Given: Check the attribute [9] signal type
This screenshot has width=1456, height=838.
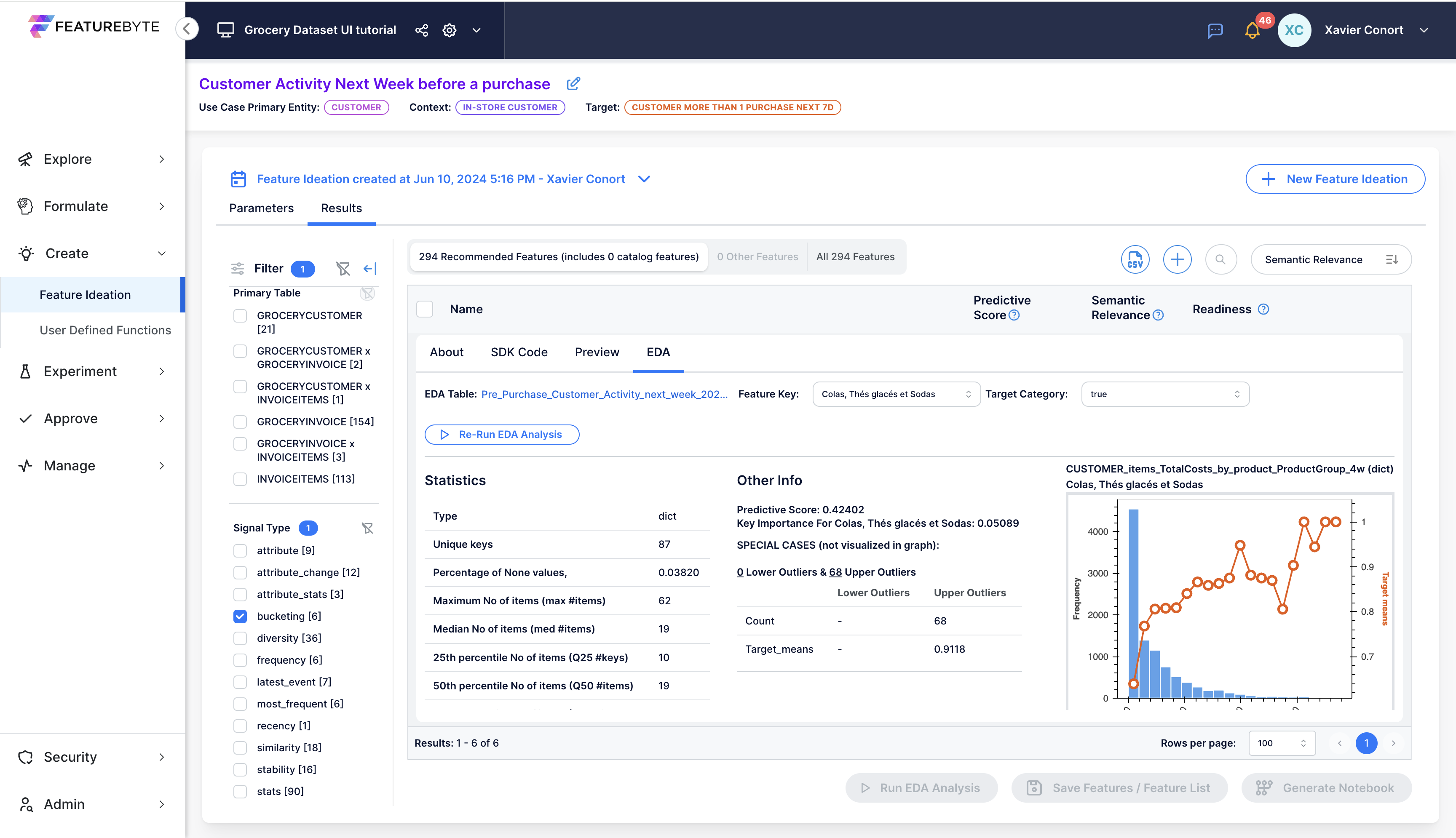Looking at the screenshot, I should 240,550.
